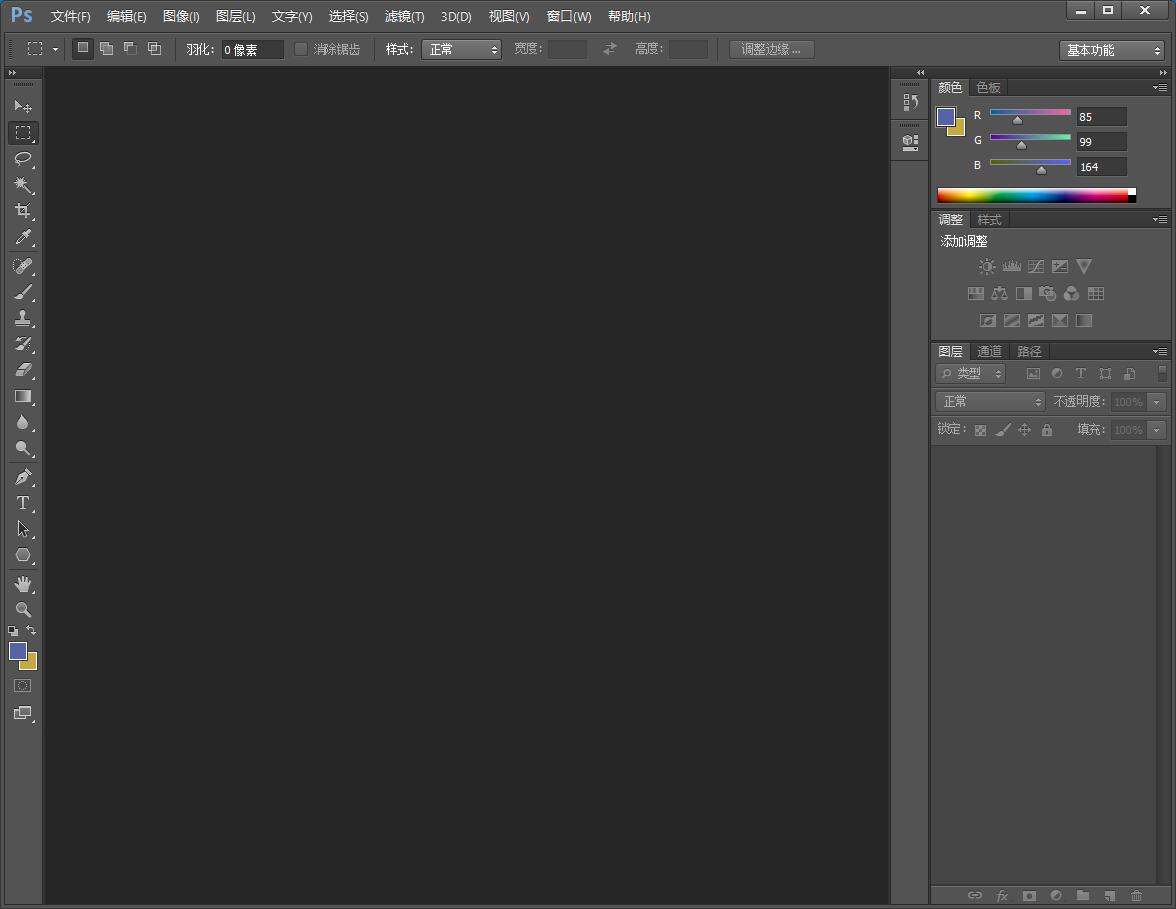1176x909 pixels.
Task: Enable lock transparent pixels in layers panel
Action: click(980, 430)
